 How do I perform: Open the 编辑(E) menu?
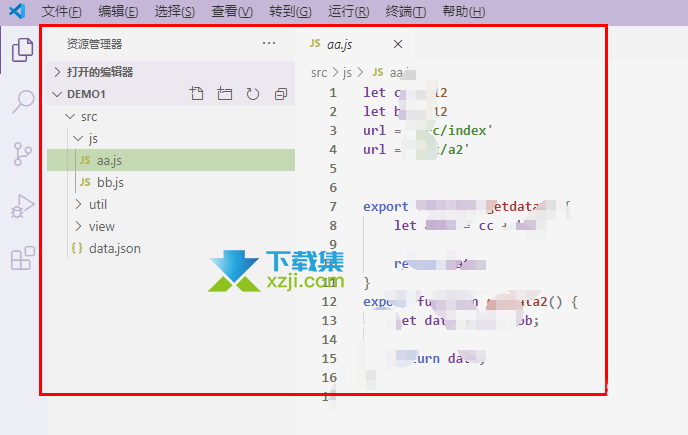(118, 11)
